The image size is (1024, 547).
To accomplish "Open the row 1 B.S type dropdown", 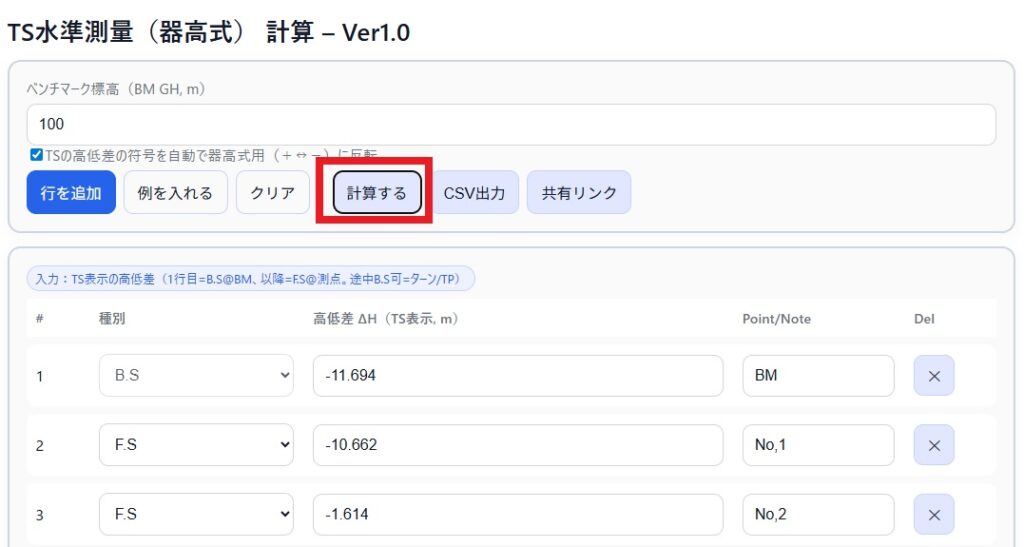I will tap(196, 376).
